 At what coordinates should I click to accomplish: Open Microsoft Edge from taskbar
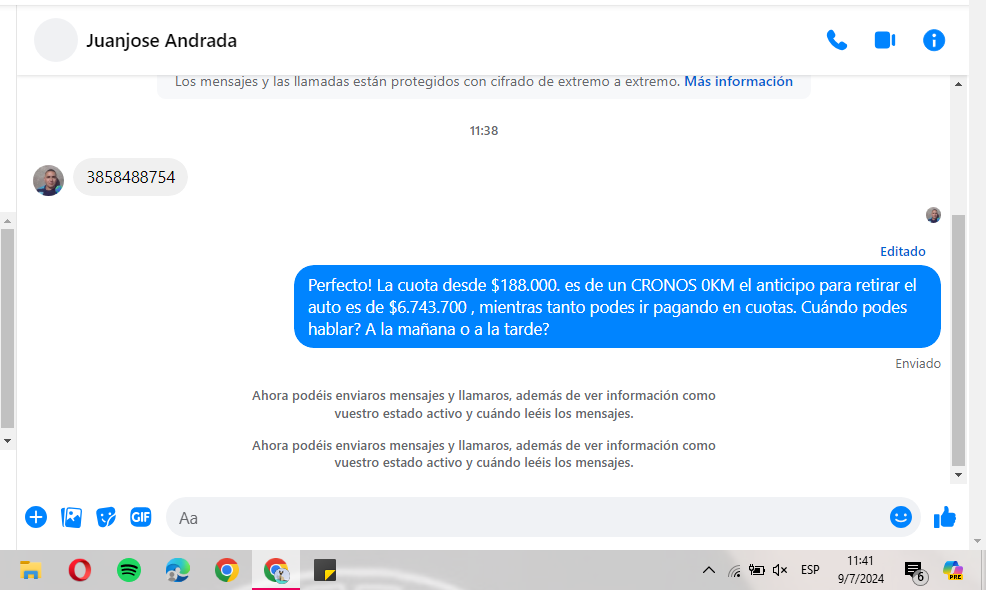click(178, 571)
